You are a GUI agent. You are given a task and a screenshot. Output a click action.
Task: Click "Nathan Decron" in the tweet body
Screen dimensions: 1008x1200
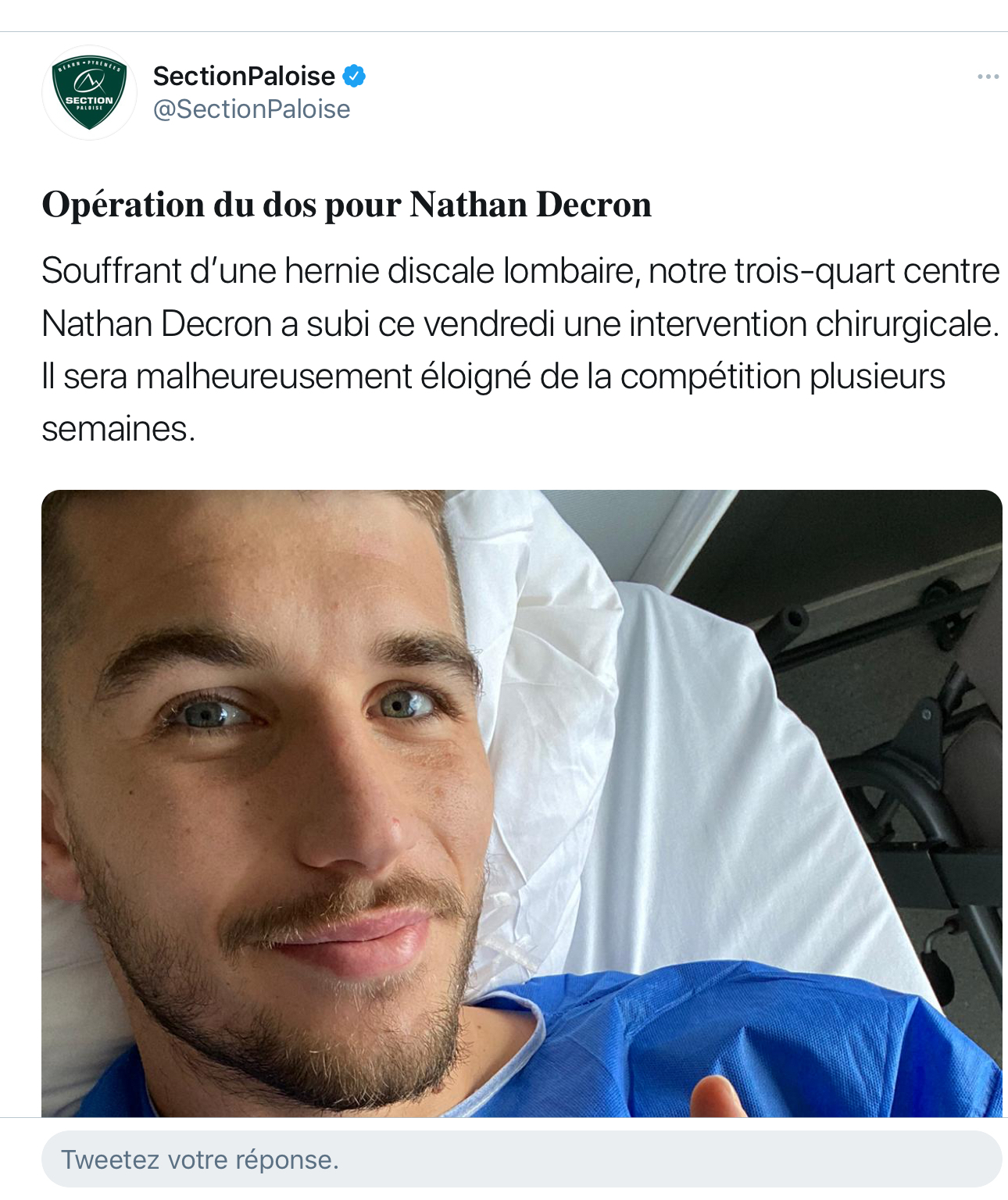156,323
